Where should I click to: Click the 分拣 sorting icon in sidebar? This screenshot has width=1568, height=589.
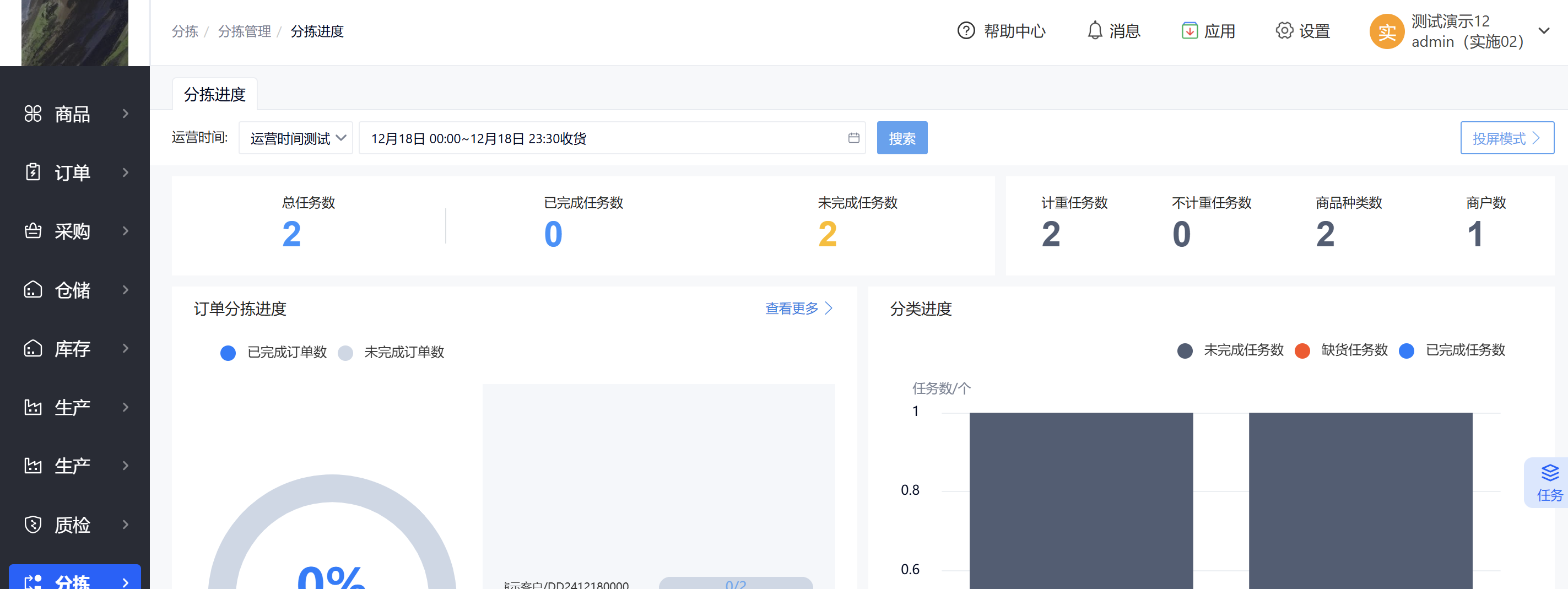point(33,582)
